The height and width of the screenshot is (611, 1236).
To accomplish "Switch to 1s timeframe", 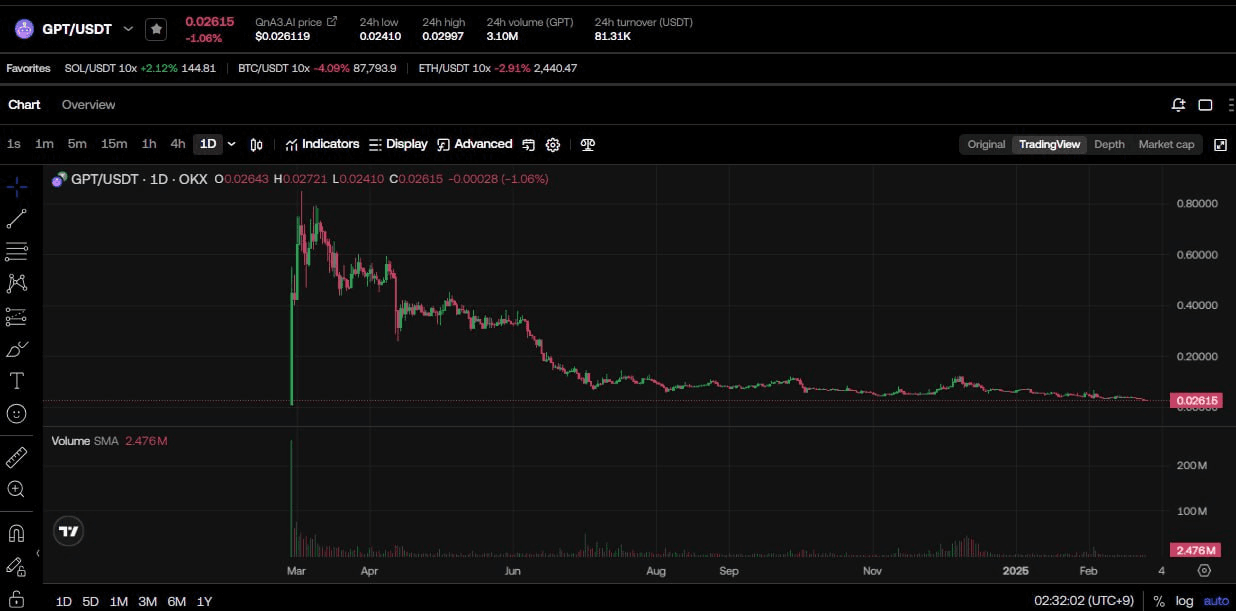I will click(14, 144).
